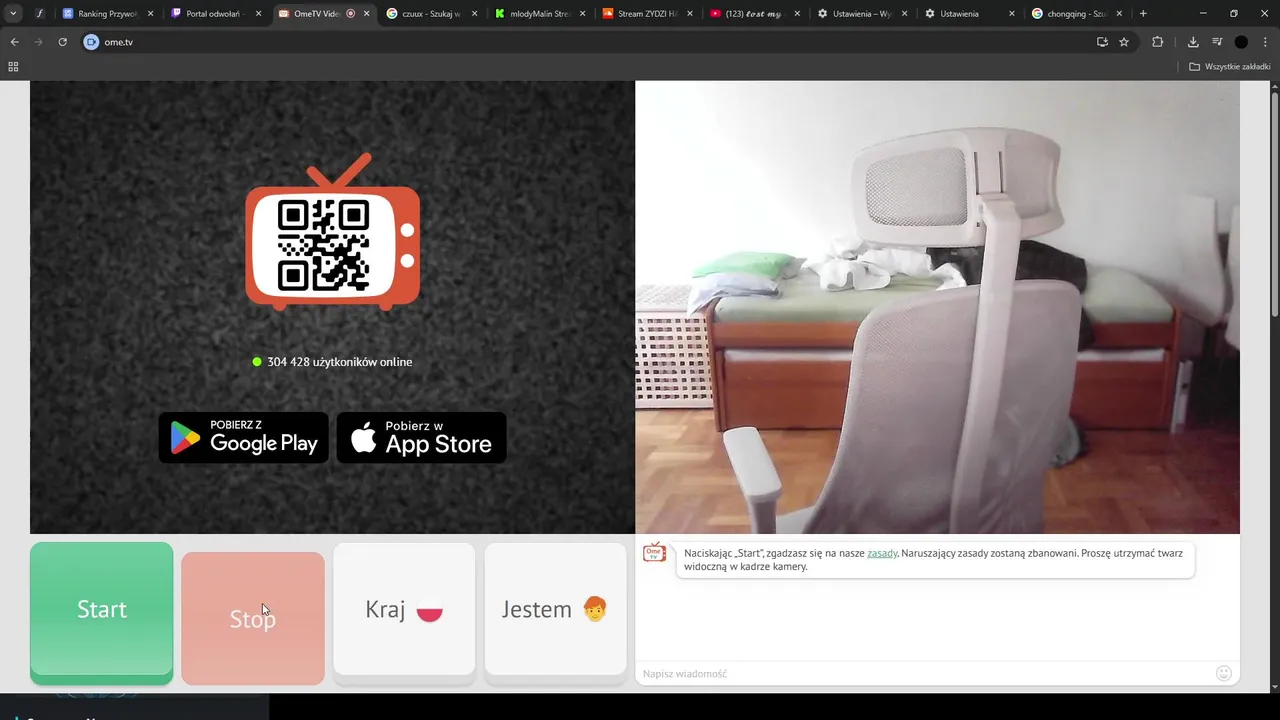Switch to the first pinned tab
The image size is (1280, 720).
[x=40, y=14]
